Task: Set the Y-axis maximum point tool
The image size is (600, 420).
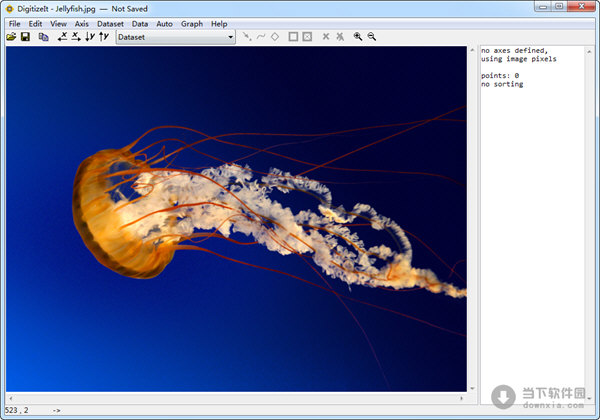Action: 103,37
